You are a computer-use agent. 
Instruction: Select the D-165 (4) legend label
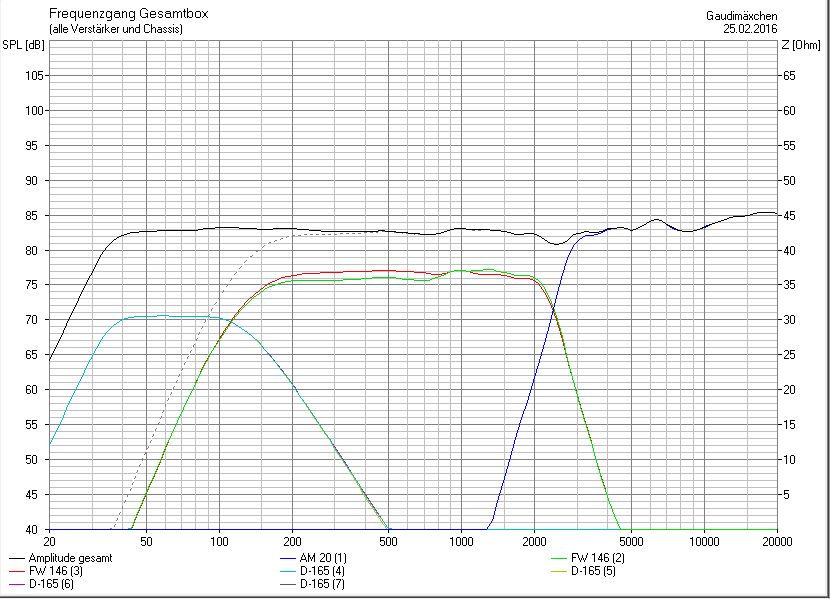point(325,570)
